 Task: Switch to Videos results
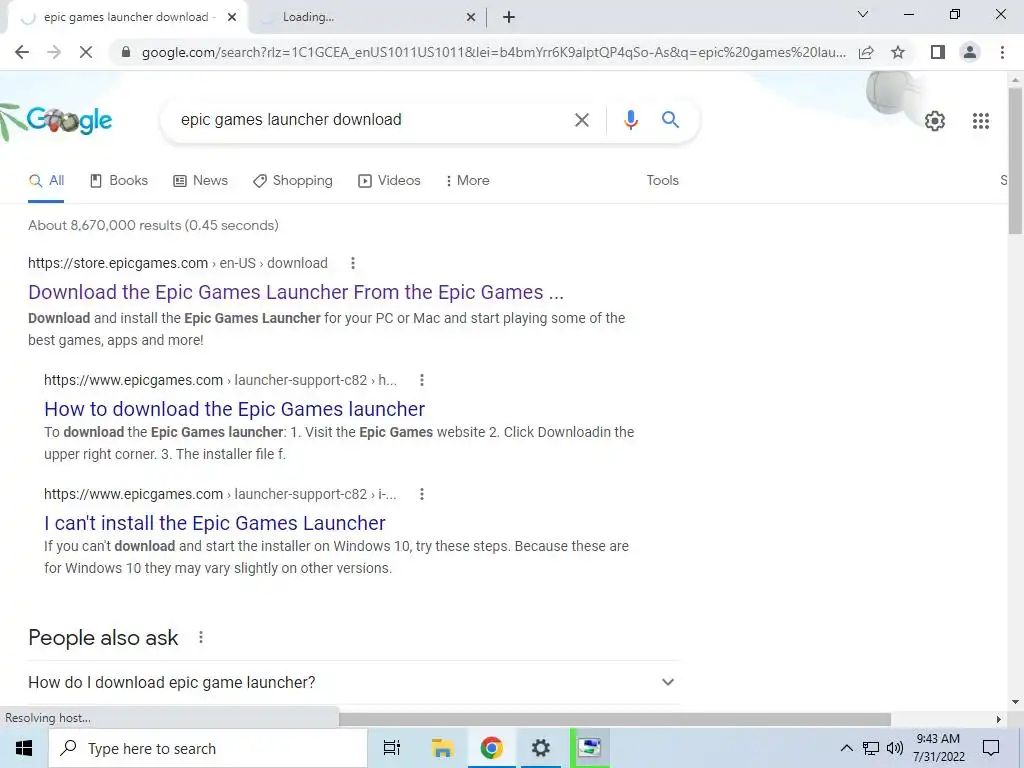click(x=389, y=181)
